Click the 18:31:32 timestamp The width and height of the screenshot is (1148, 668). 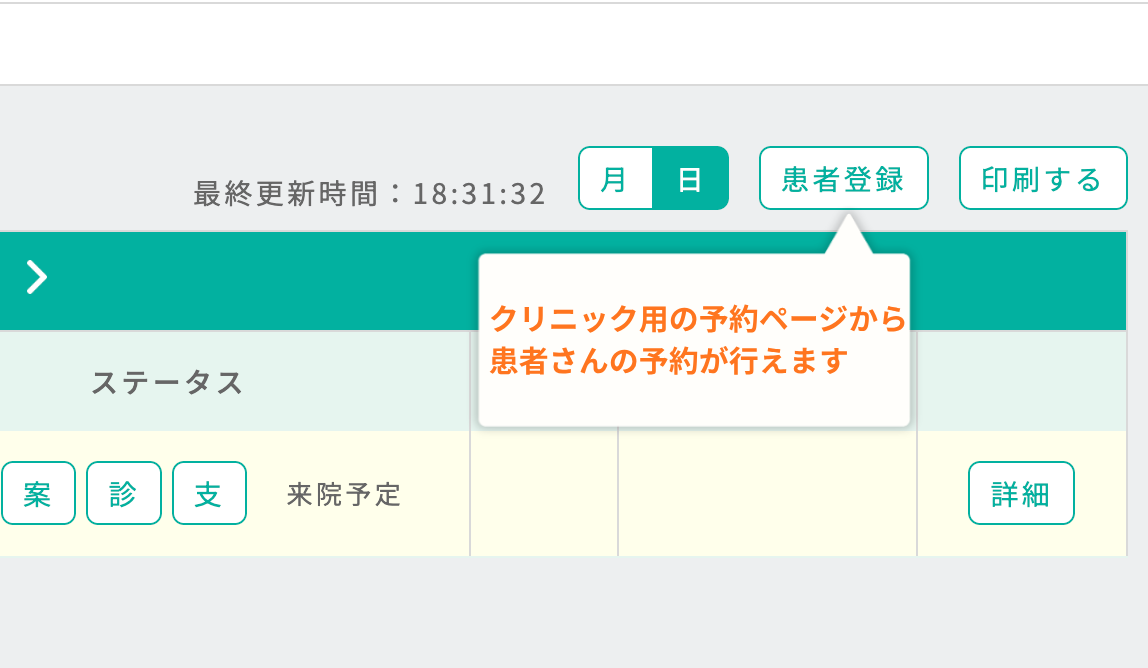[x=480, y=194]
